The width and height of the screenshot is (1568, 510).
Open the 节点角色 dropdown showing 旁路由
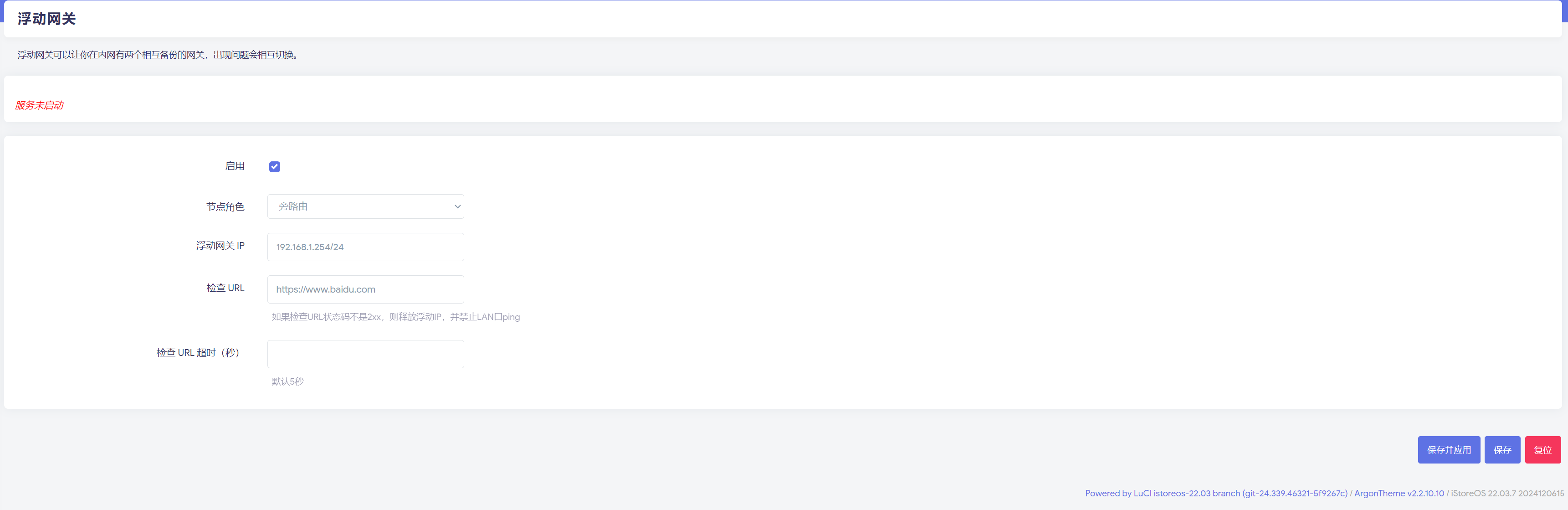click(365, 206)
